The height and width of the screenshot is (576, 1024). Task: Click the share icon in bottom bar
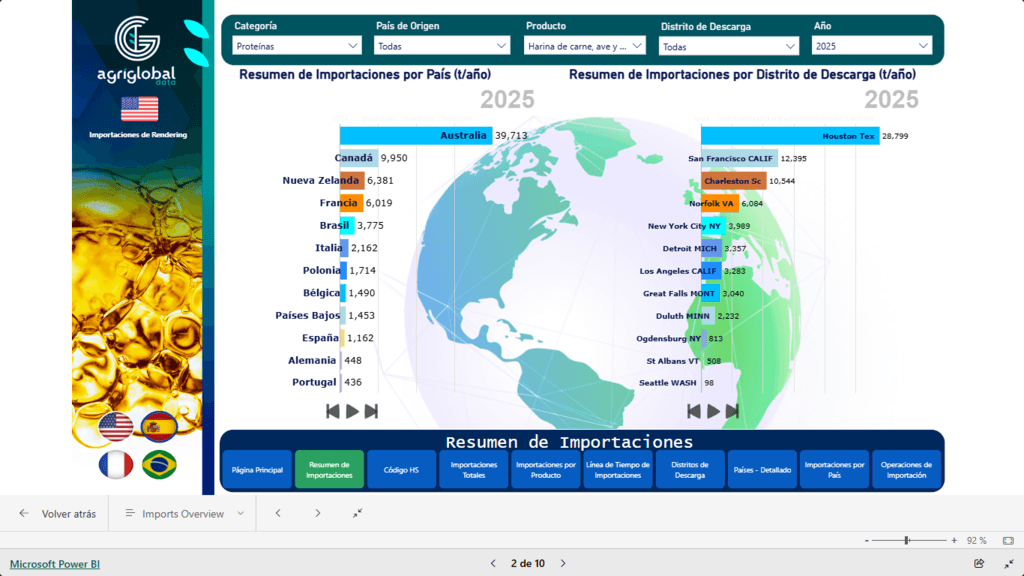coord(979,563)
